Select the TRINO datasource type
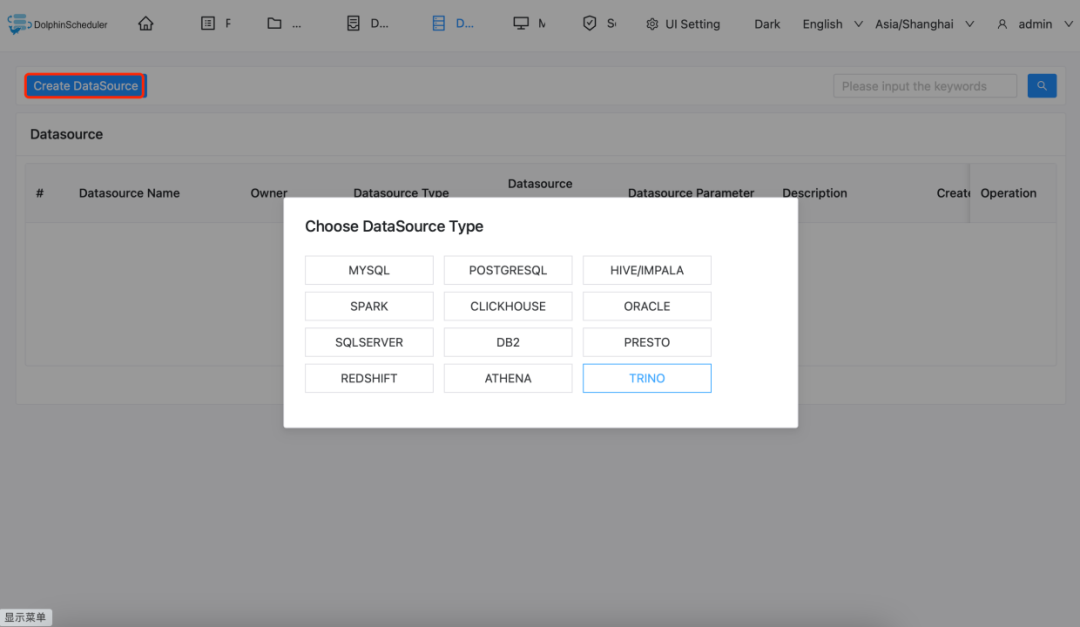The image size is (1080, 627). click(647, 379)
